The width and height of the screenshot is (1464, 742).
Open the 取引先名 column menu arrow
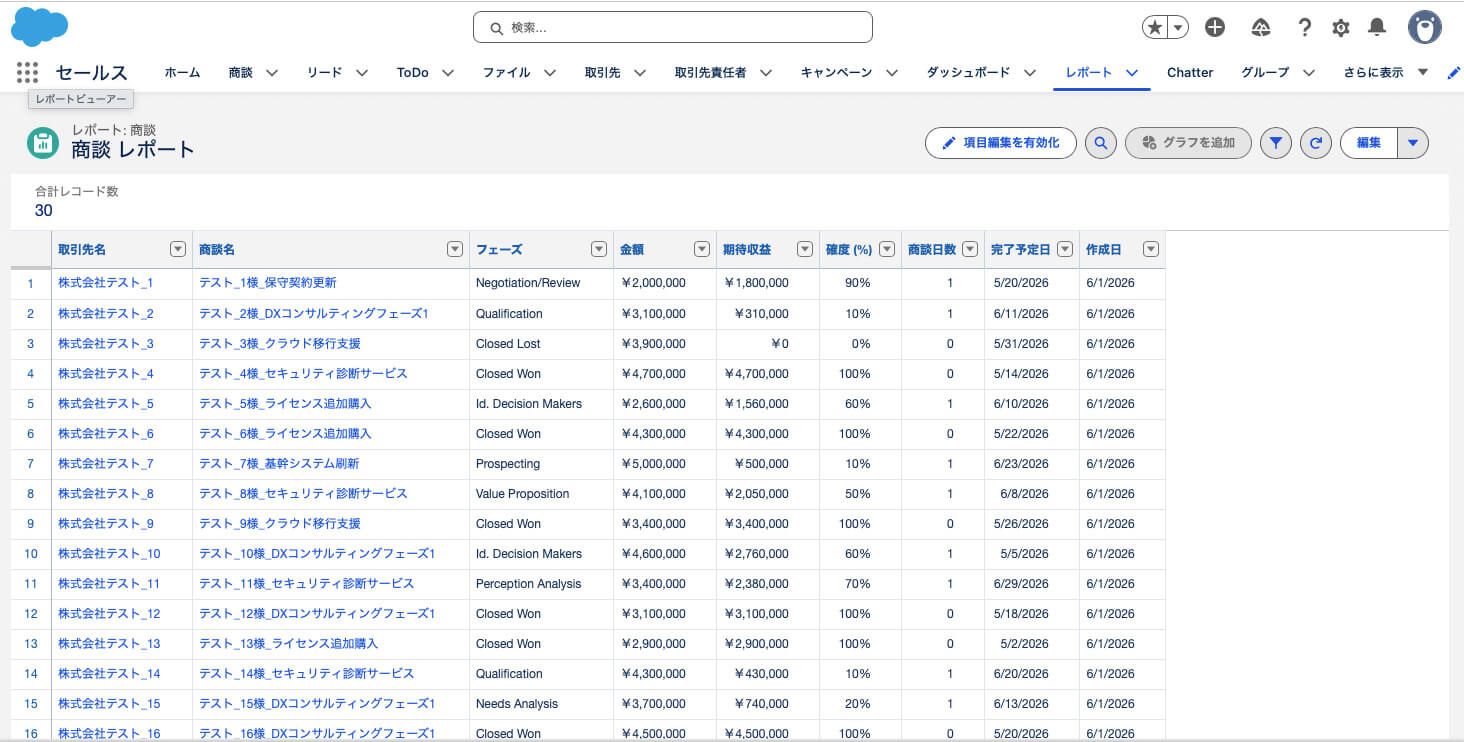[x=178, y=249]
